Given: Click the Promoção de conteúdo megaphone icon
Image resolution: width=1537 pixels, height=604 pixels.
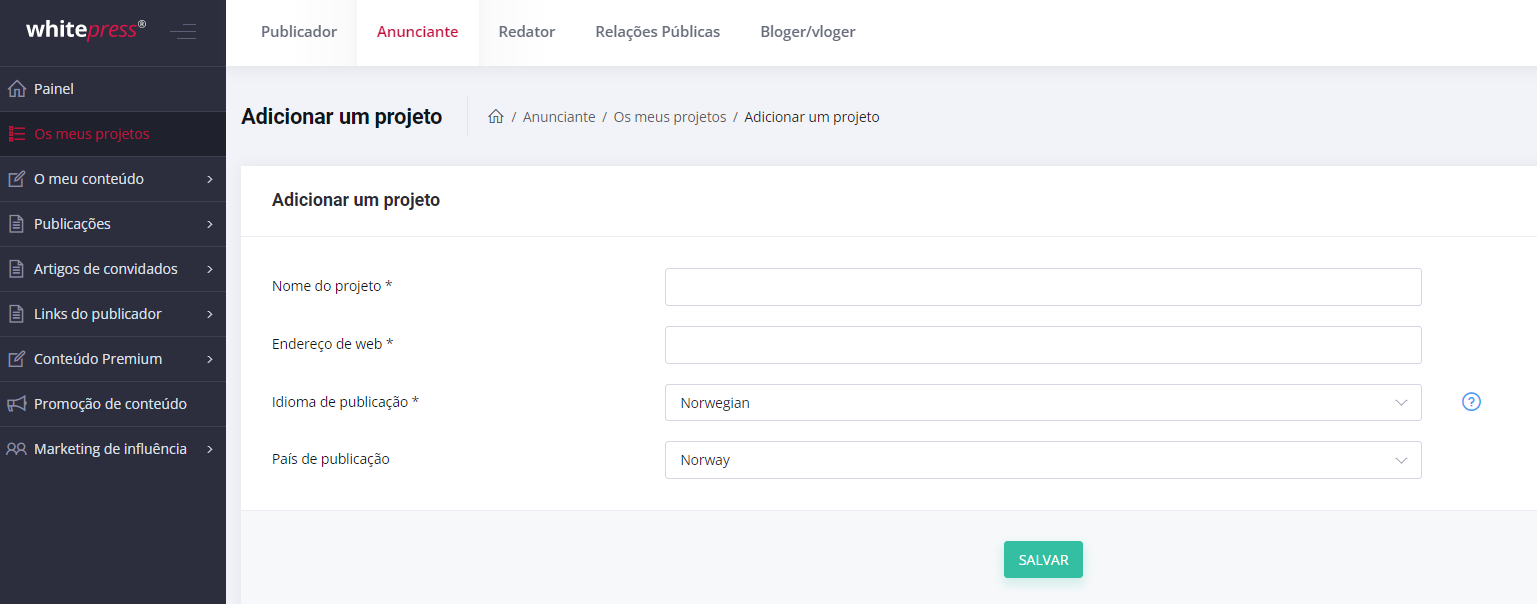Looking at the screenshot, I should click(x=16, y=404).
